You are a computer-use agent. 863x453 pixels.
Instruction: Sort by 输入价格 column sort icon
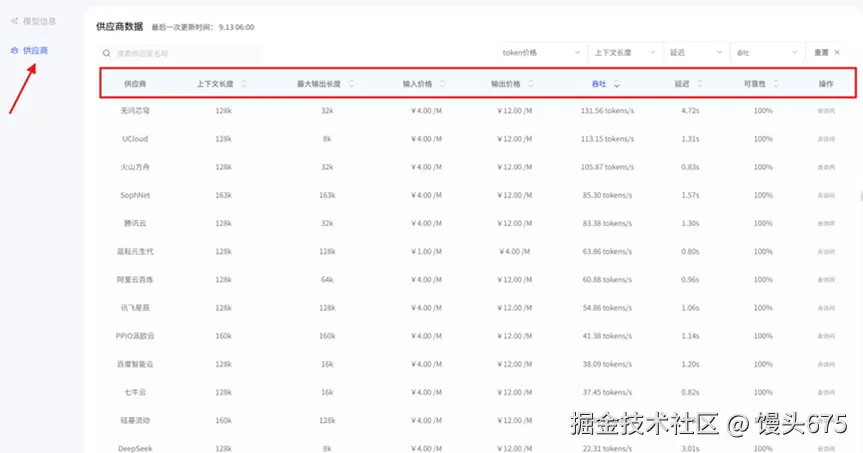443,84
